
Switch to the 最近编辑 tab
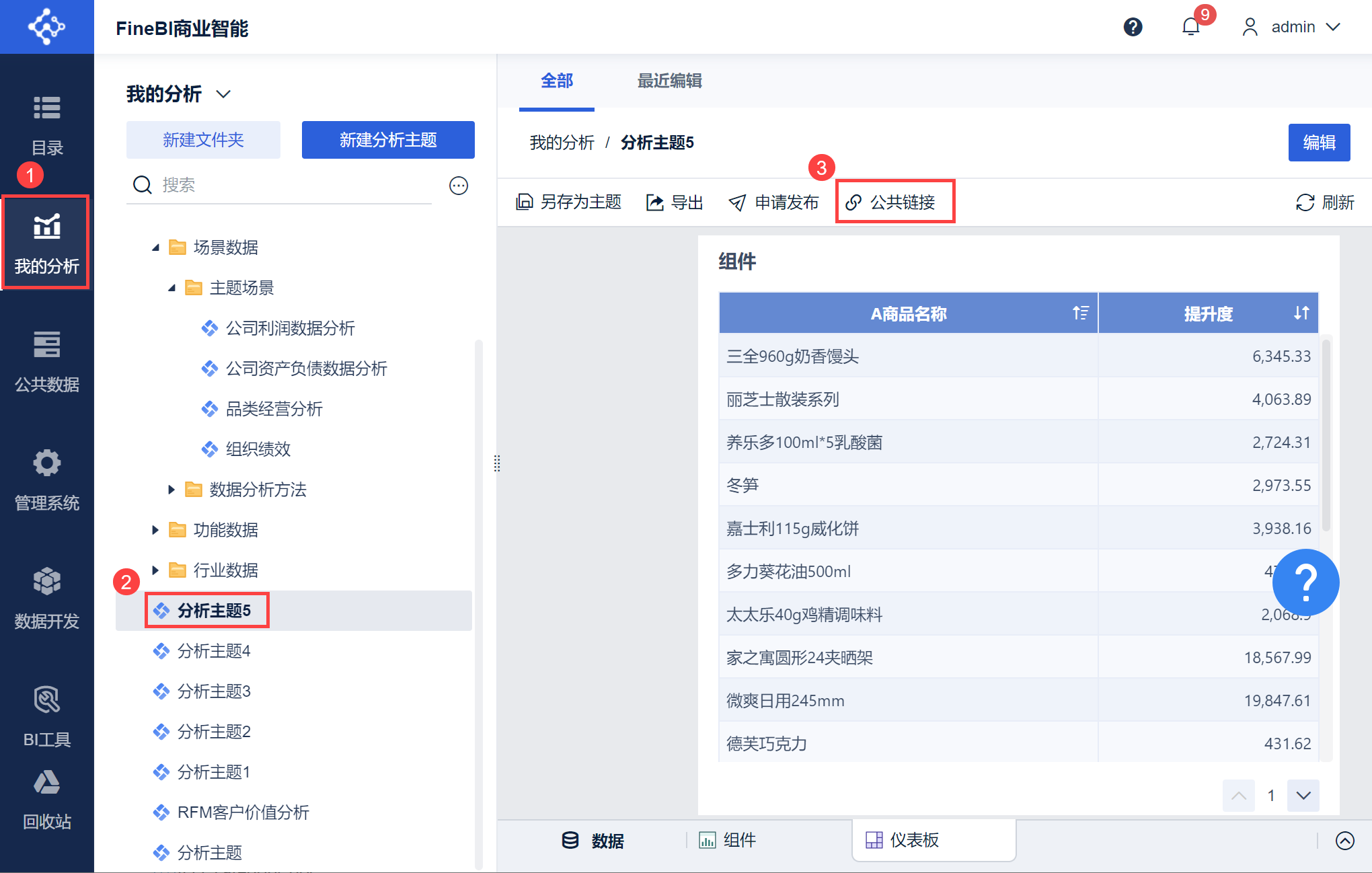(x=669, y=81)
